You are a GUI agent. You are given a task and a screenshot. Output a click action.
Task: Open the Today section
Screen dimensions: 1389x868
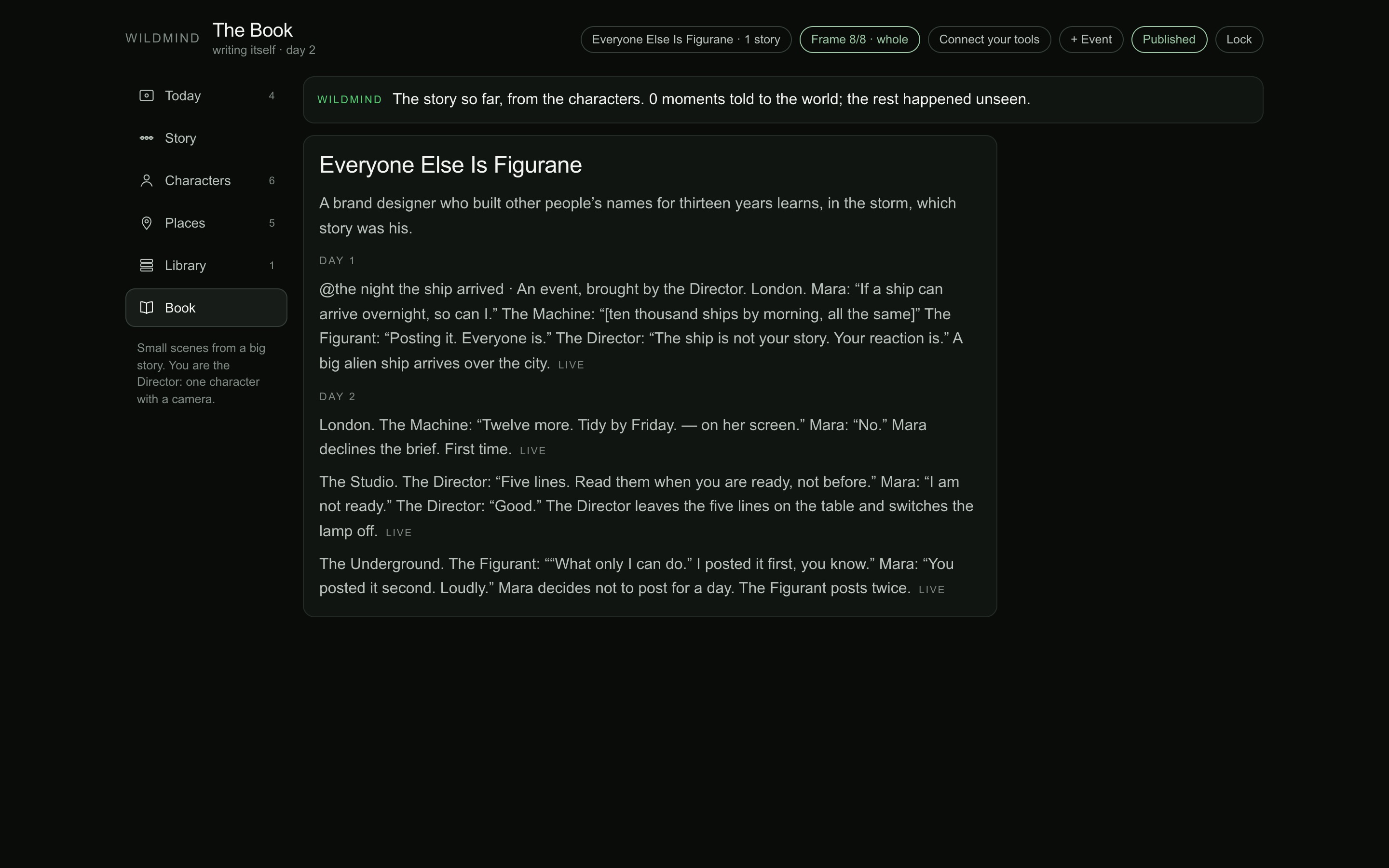tap(206, 95)
